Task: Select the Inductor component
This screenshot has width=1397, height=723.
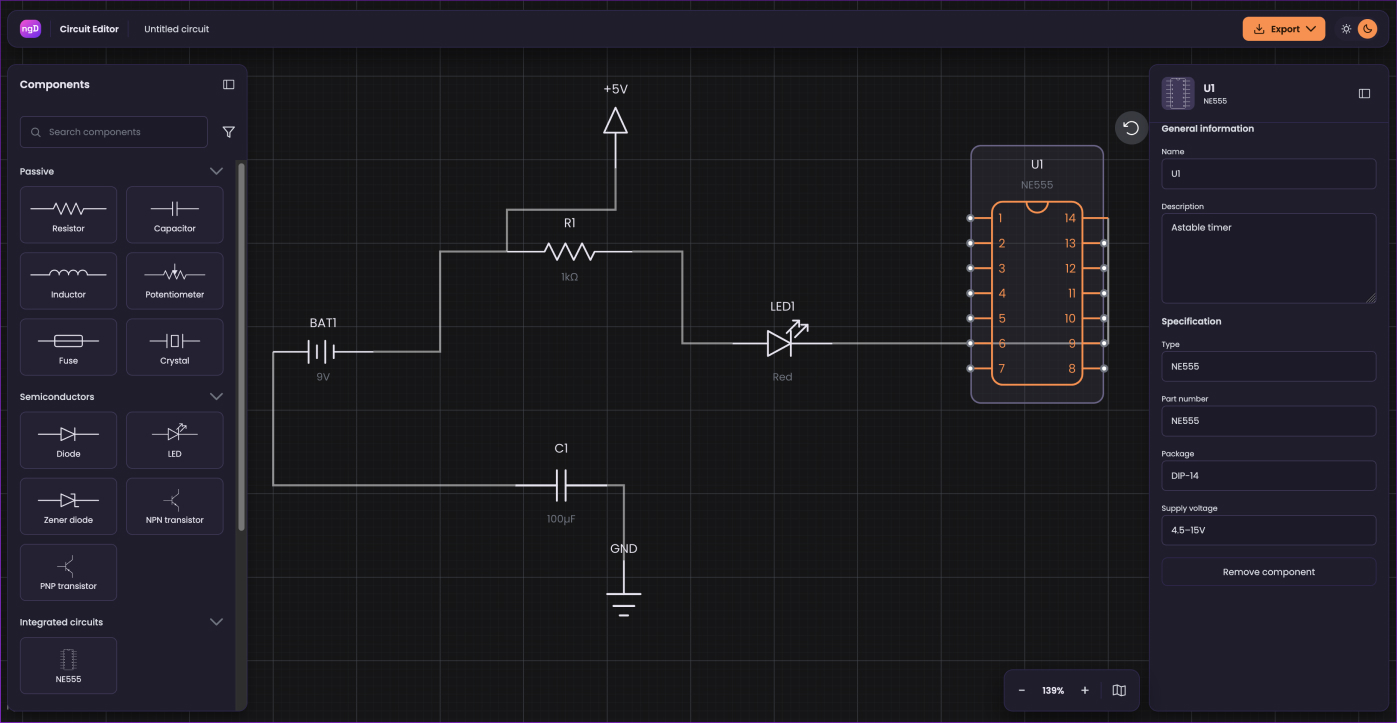Action: click(68, 281)
